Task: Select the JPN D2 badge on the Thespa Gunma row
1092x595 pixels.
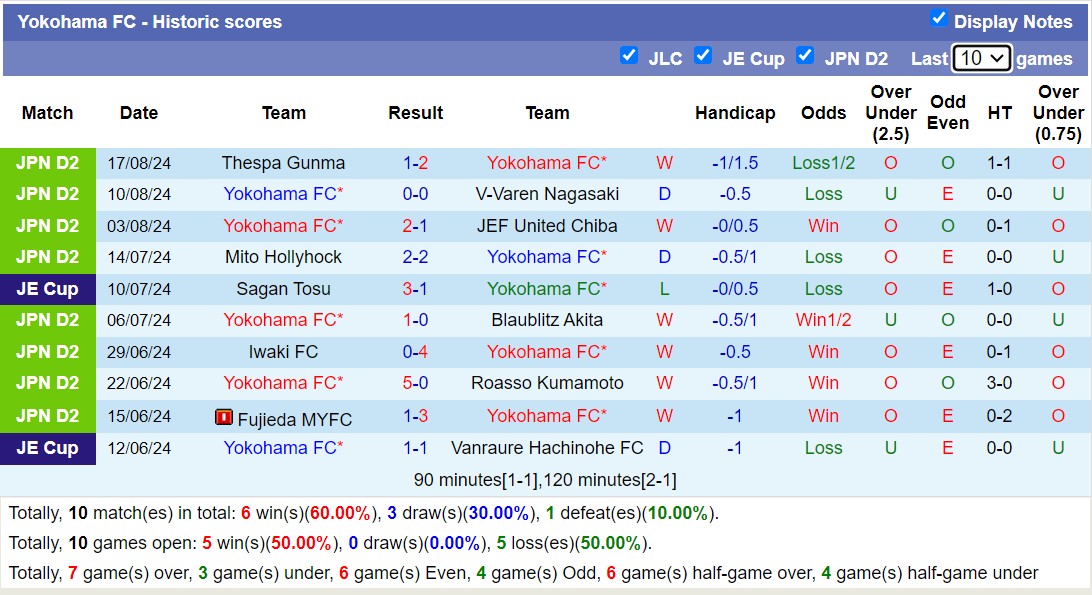Action: pyautogui.click(x=47, y=162)
